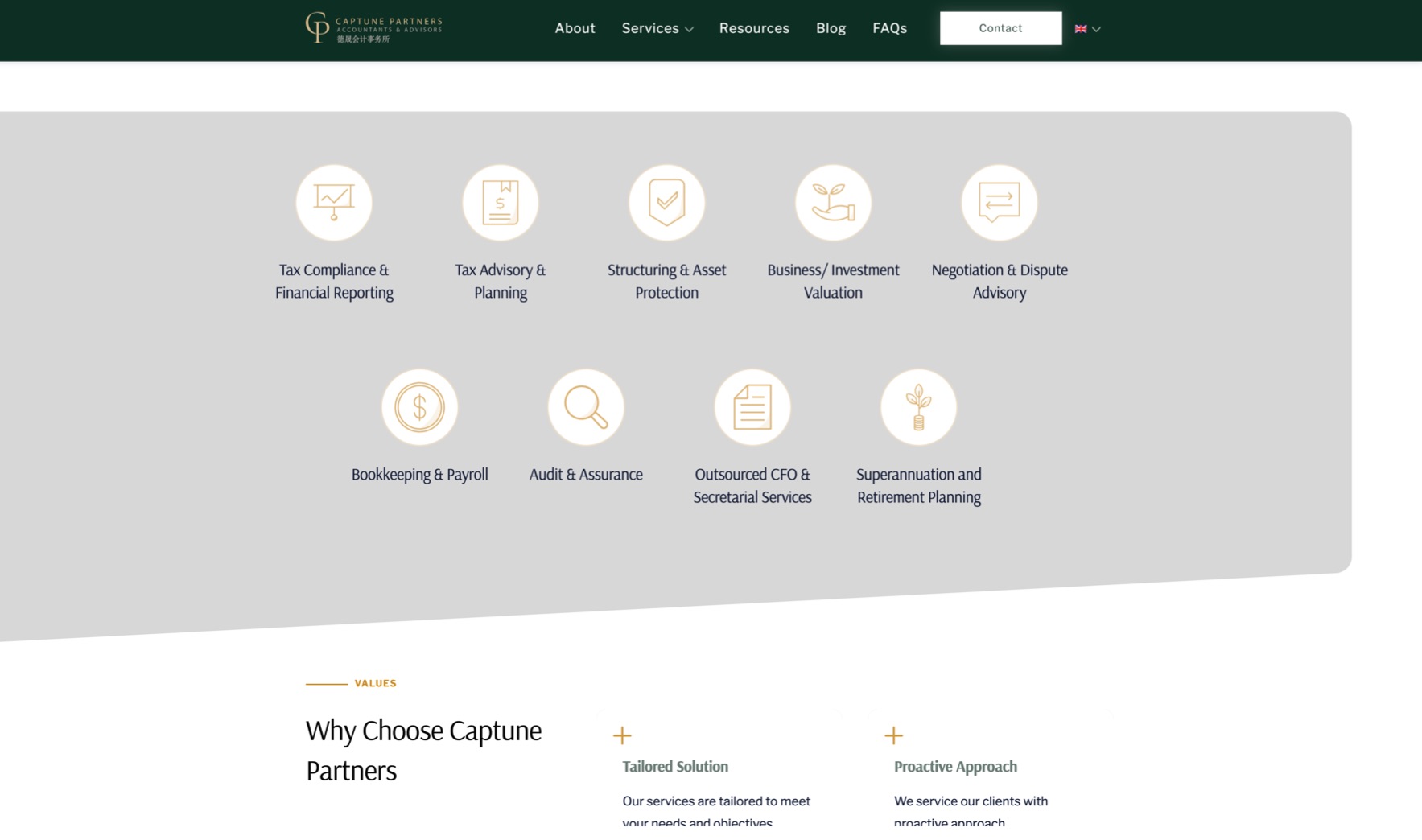Expand the Proactive Approach plus icon
The height and width of the screenshot is (840, 1422).
pos(893,735)
